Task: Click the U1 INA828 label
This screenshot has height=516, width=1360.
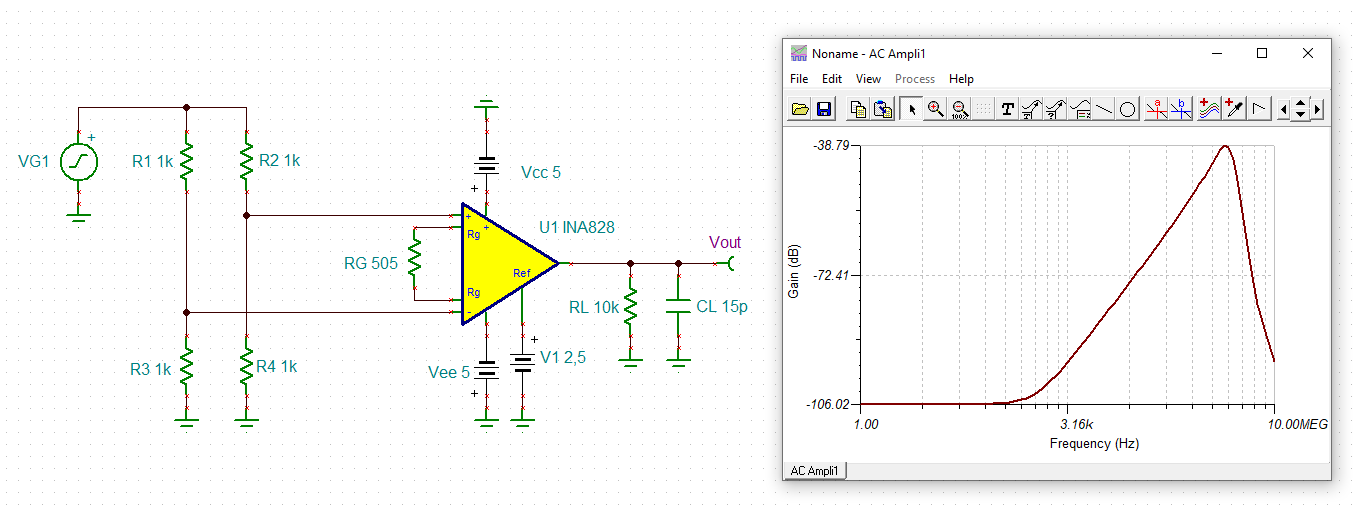Action: click(x=576, y=227)
